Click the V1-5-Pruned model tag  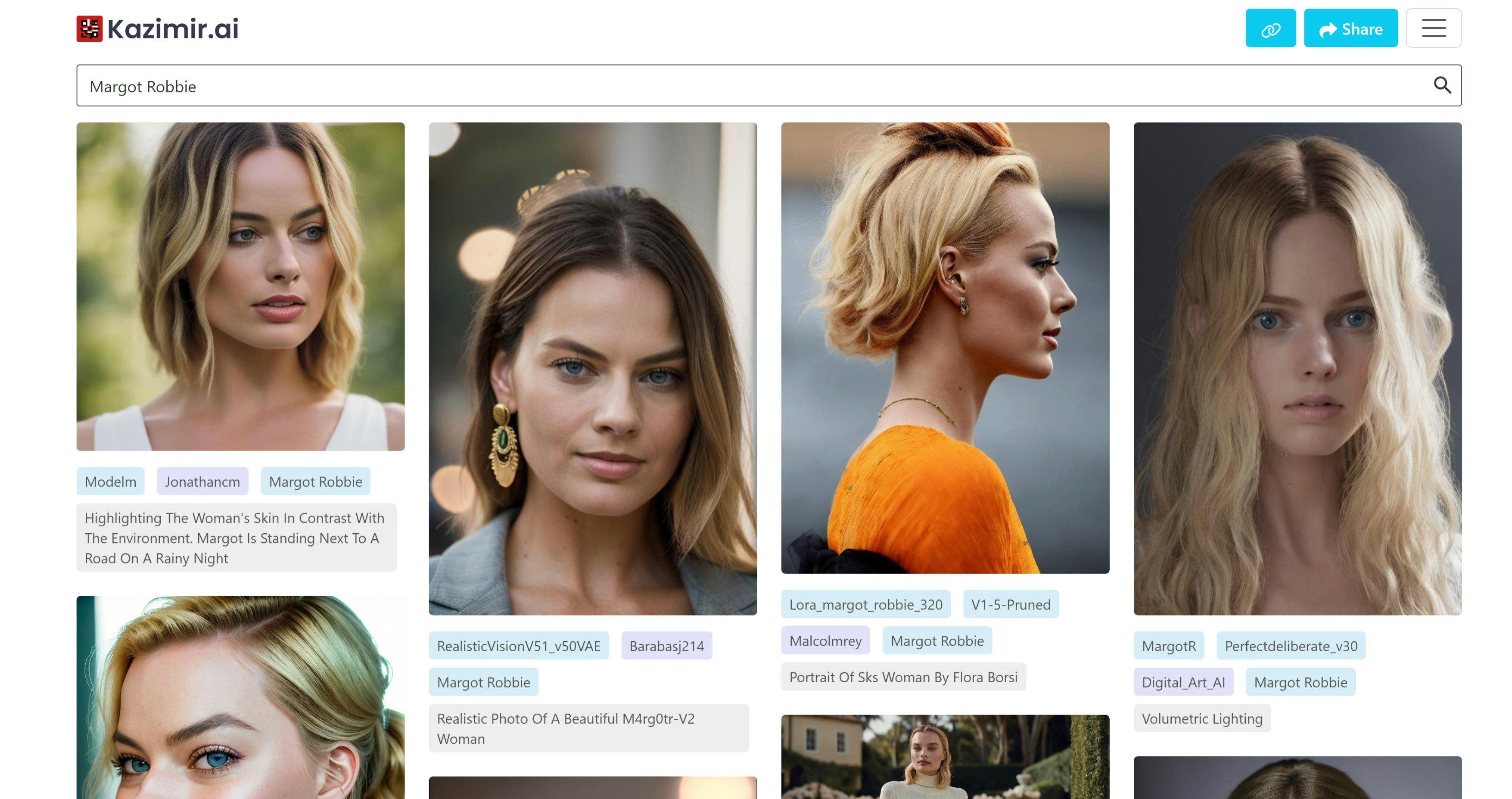click(1010, 605)
